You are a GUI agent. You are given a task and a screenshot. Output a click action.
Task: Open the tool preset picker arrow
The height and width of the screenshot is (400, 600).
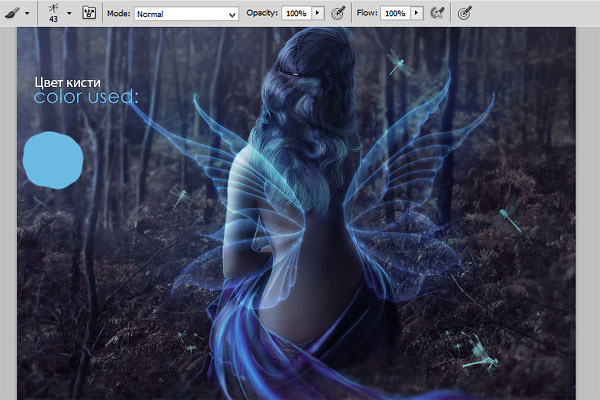coord(27,13)
